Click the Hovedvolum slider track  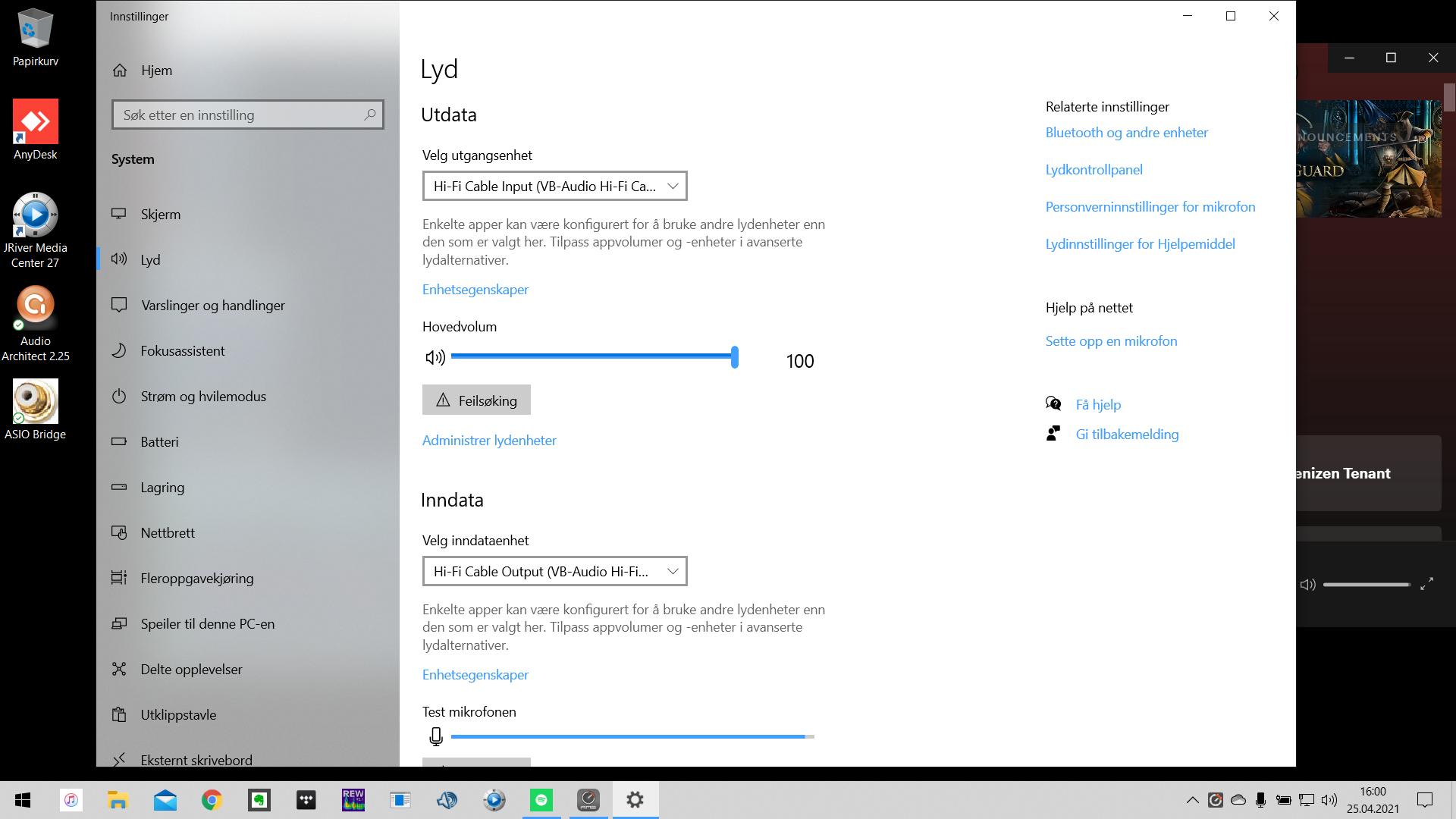coord(591,356)
